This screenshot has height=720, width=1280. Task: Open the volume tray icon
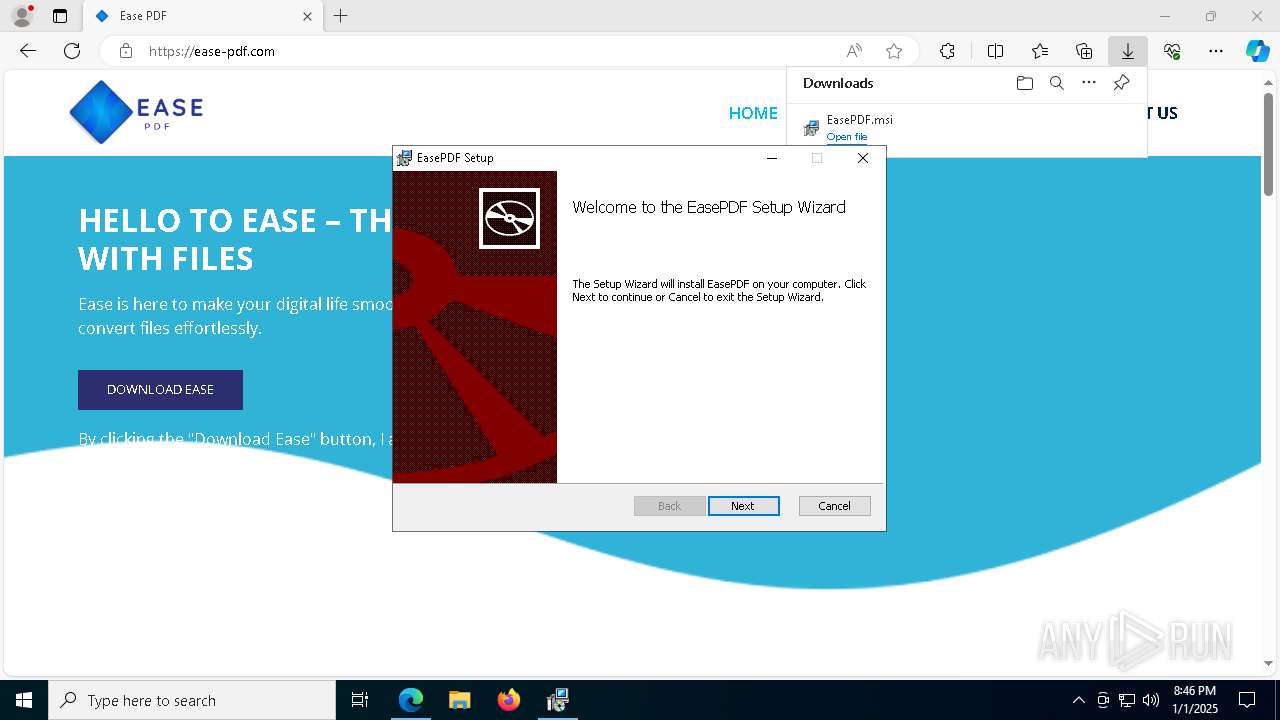(1150, 700)
